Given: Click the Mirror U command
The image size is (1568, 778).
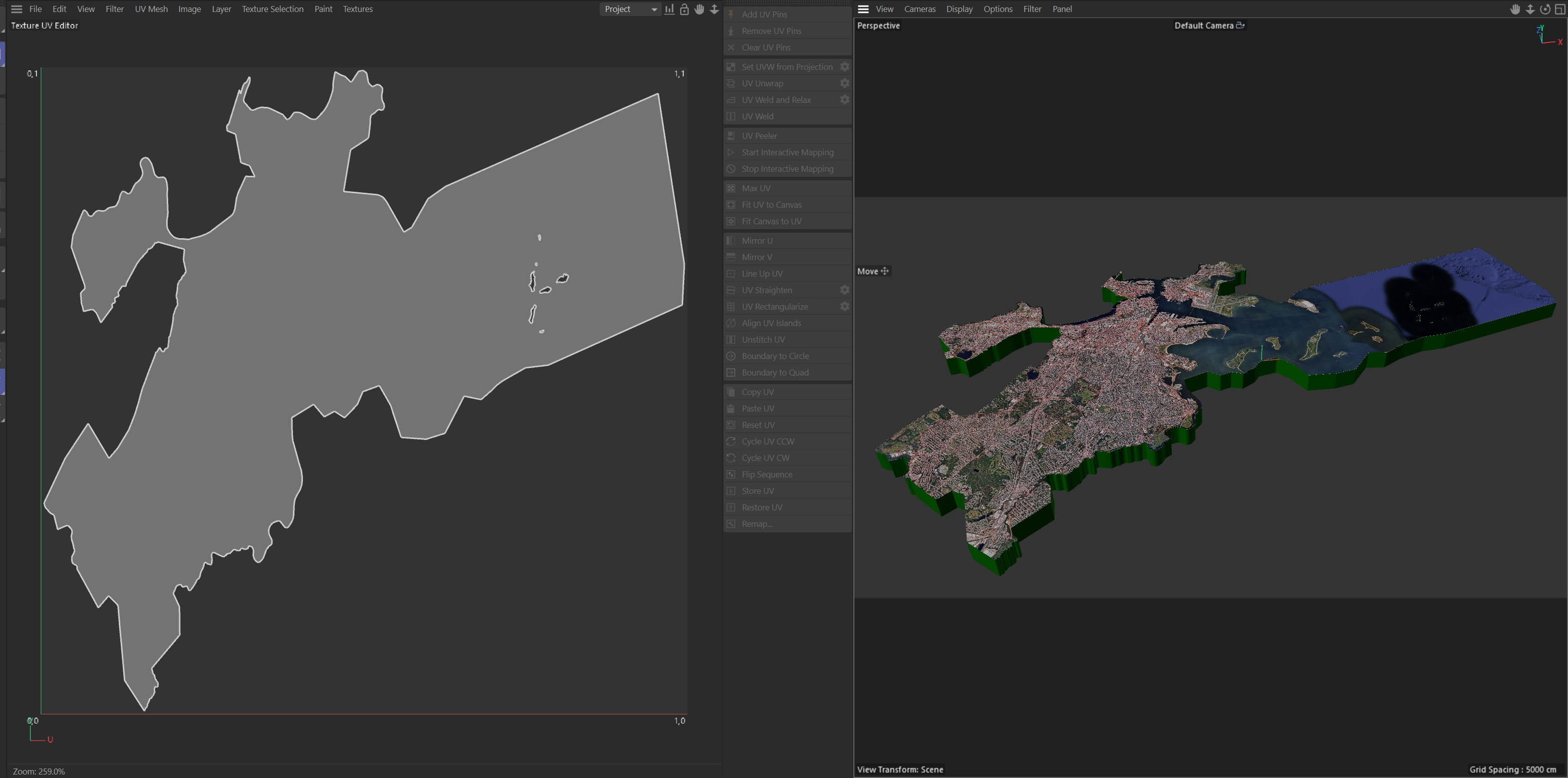Looking at the screenshot, I should tap(757, 241).
